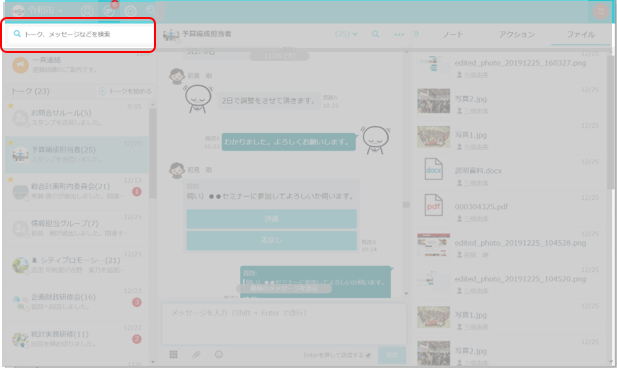Open the 情報担当グループ(7) talk
The height and width of the screenshot is (368, 617).
click(x=77, y=228)
